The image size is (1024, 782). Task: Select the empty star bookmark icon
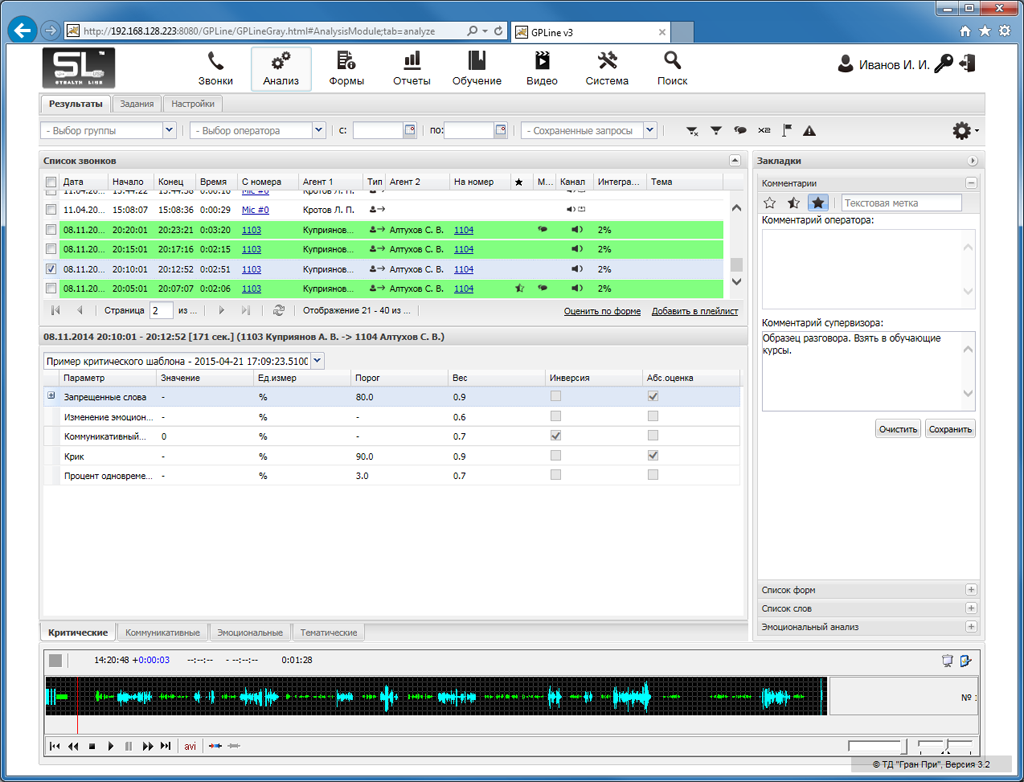tap(769, 203)
